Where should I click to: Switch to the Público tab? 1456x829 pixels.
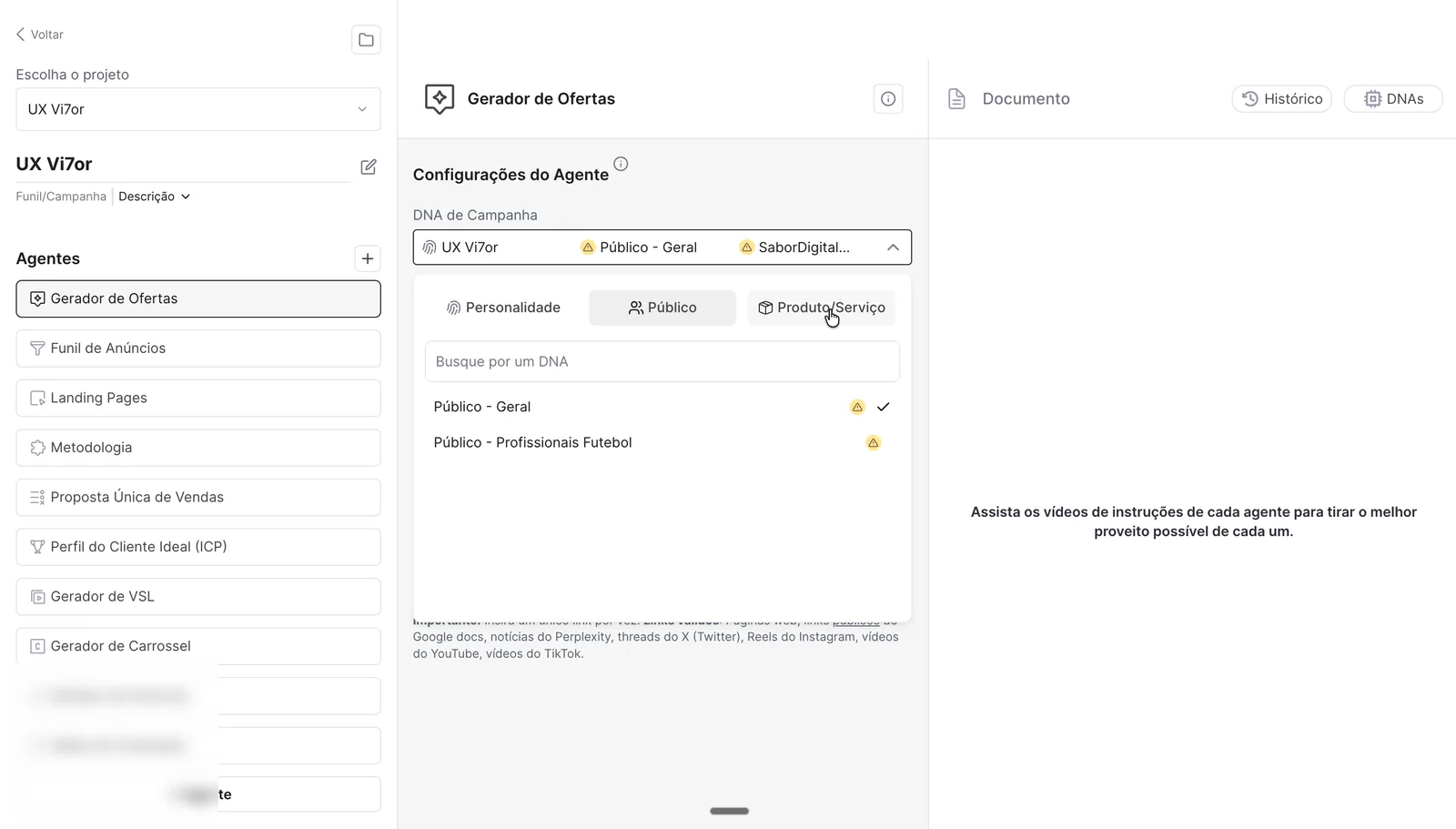click(662, 308)
